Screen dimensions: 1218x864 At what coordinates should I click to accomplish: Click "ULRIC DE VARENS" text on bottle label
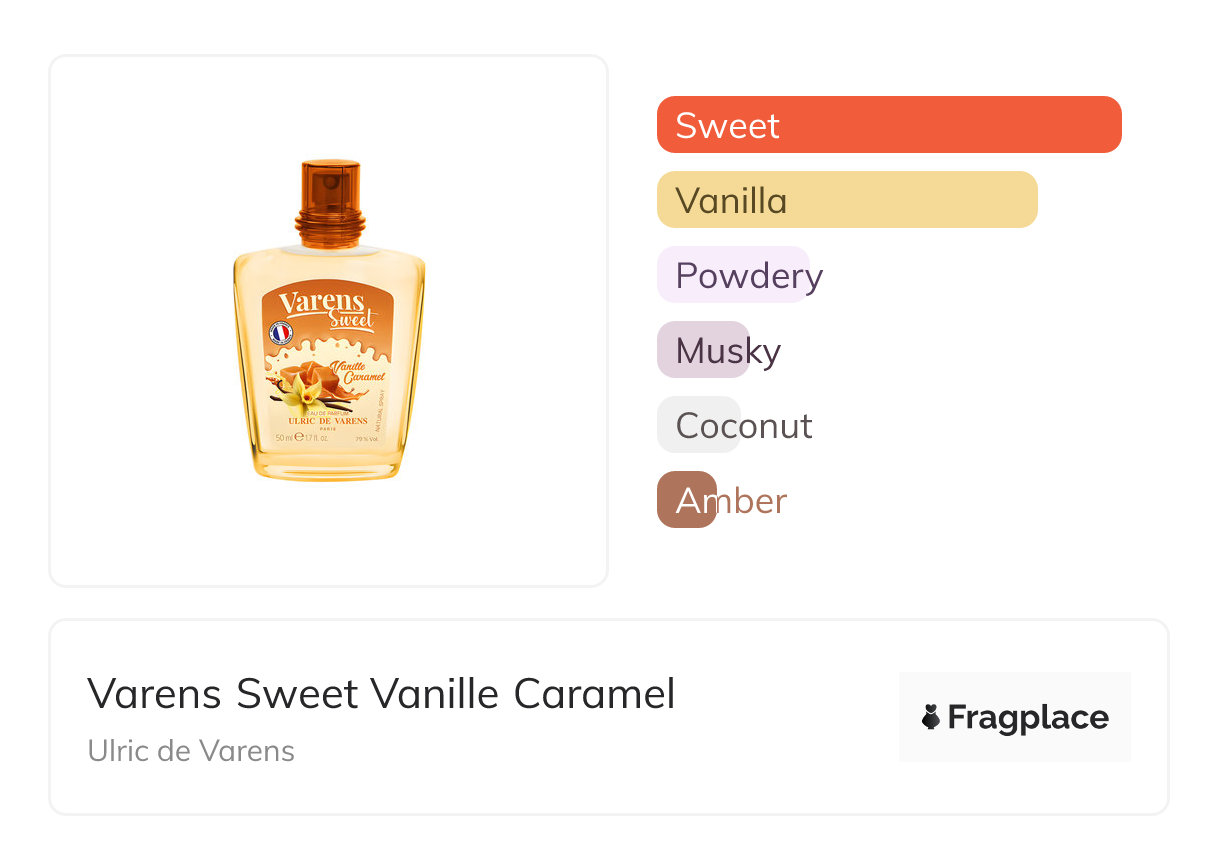click(x=328, y=421)
